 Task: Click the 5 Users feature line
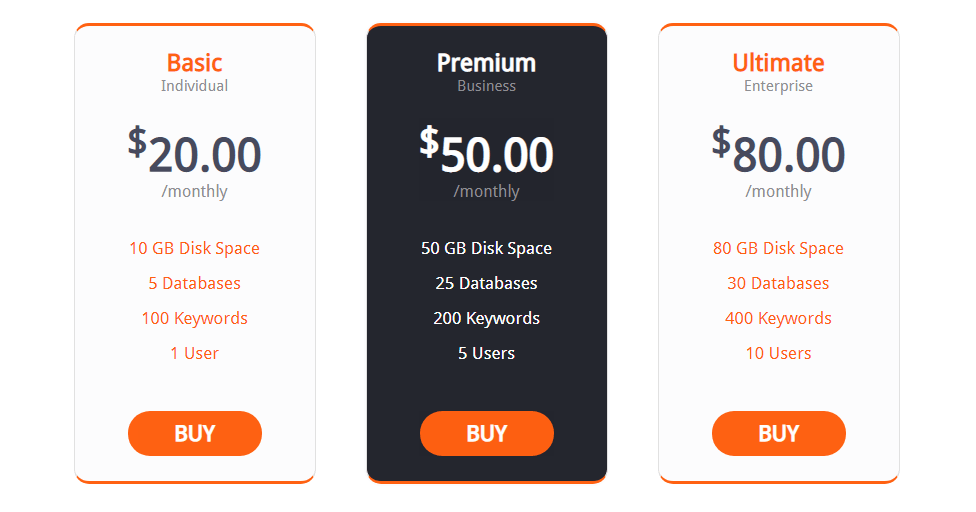(487, 353)
